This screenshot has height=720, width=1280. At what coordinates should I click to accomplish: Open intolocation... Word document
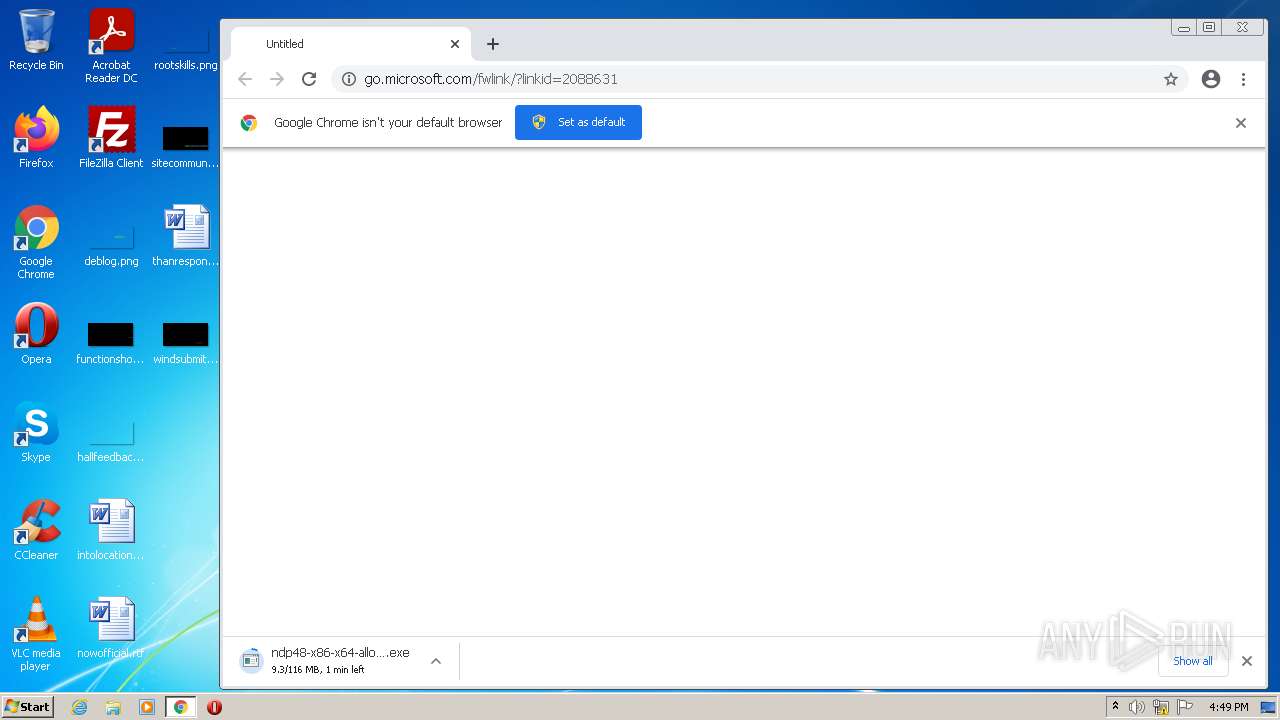tap(111, 530)
